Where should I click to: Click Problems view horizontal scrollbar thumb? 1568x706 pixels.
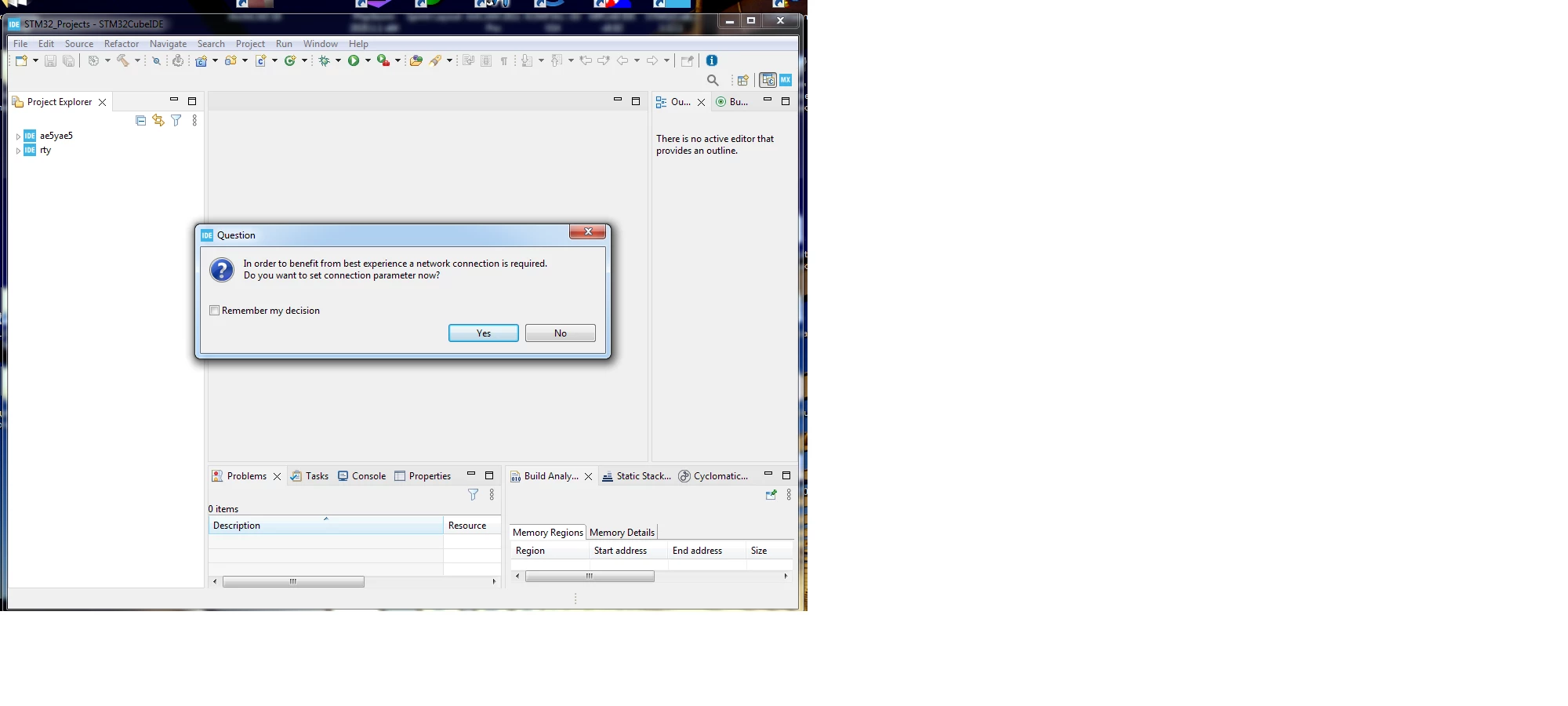pos(293,581)
